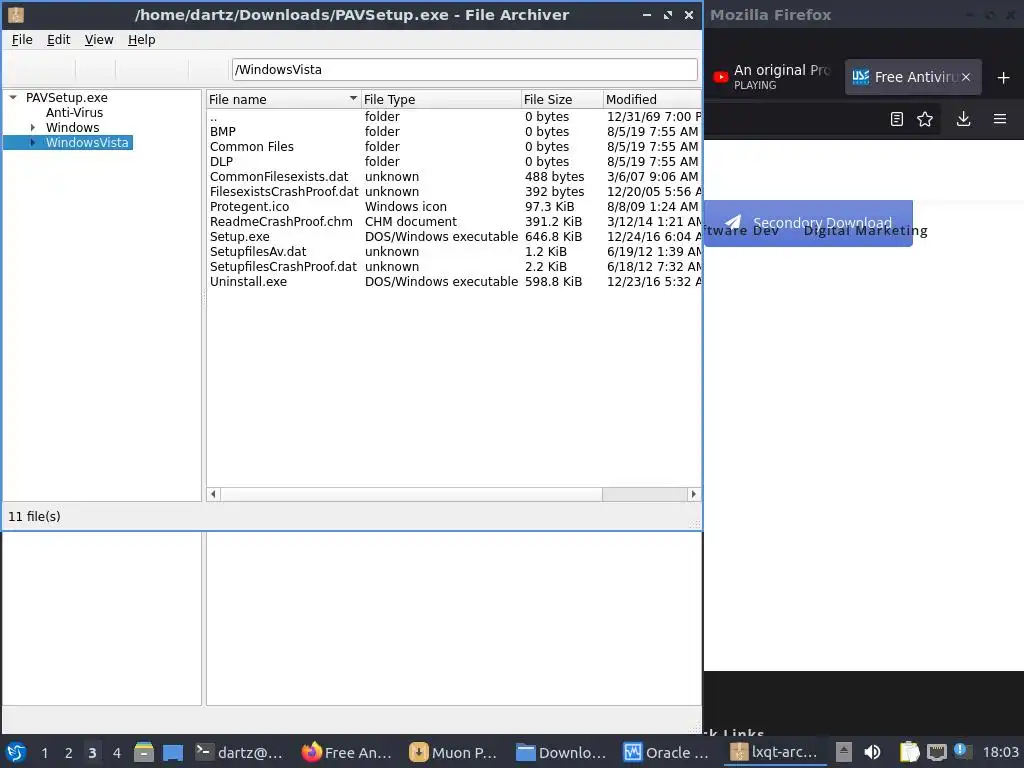Open Firefox hamburger application menu
Screen dimensions: 1024x768
1000,119
